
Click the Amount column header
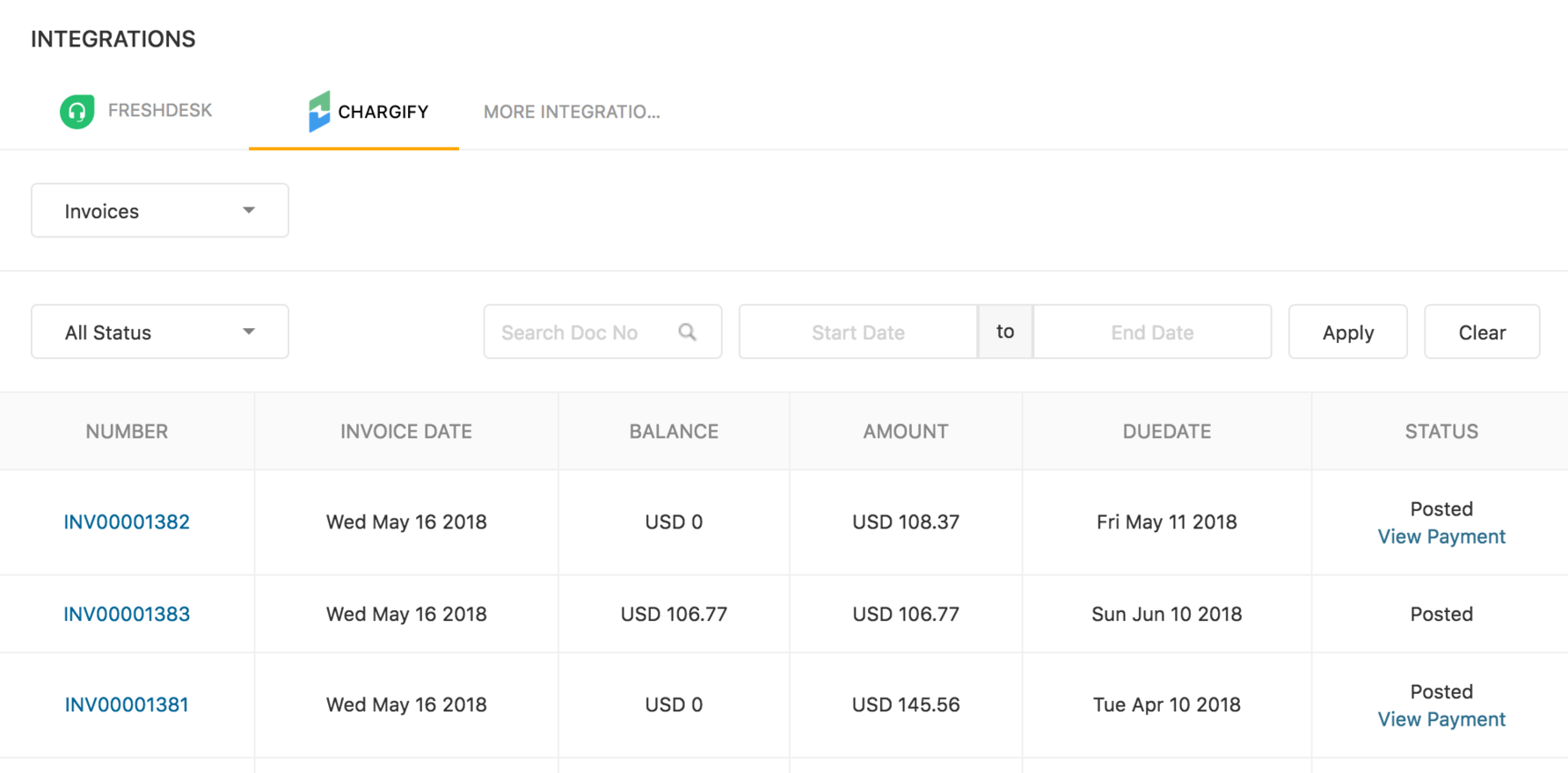coord(905,431)
